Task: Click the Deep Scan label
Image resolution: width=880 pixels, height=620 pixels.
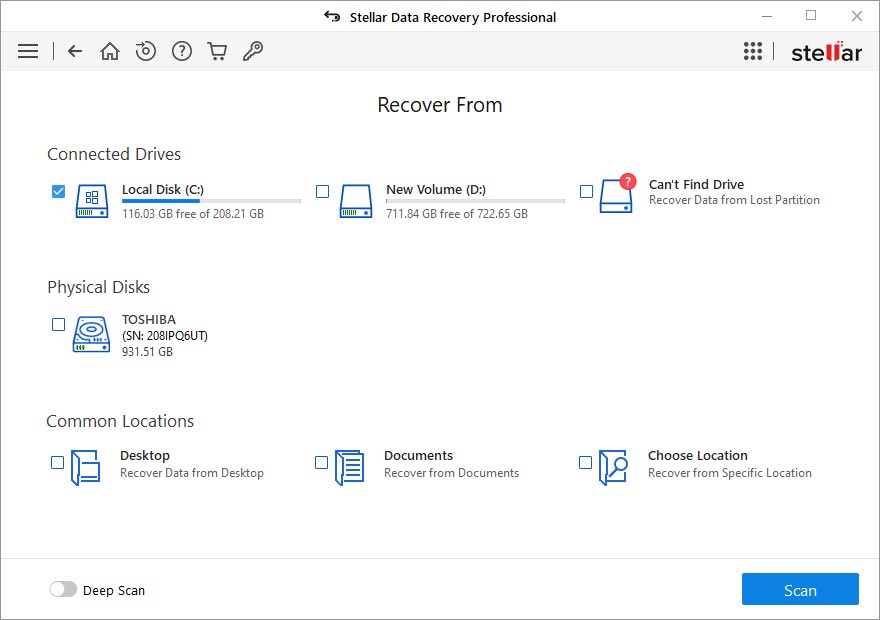Action: [x=114, y=590]
